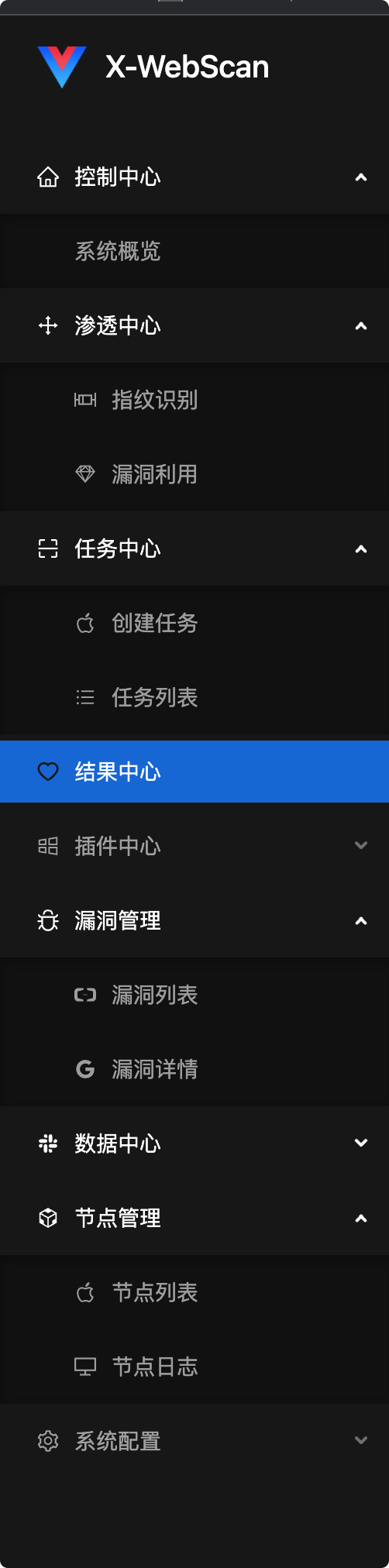389x1568 pixels.
Task: Click the X-WebScan logo icon
Action: (62, 67)
